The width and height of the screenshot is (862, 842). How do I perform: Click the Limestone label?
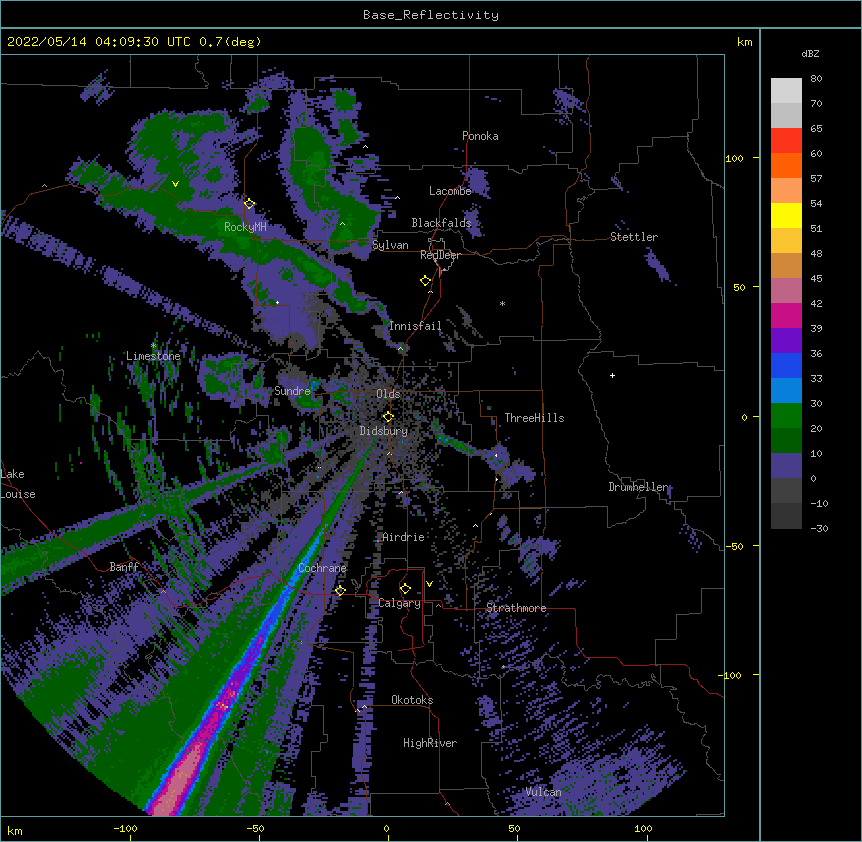(x=153, y=356)
